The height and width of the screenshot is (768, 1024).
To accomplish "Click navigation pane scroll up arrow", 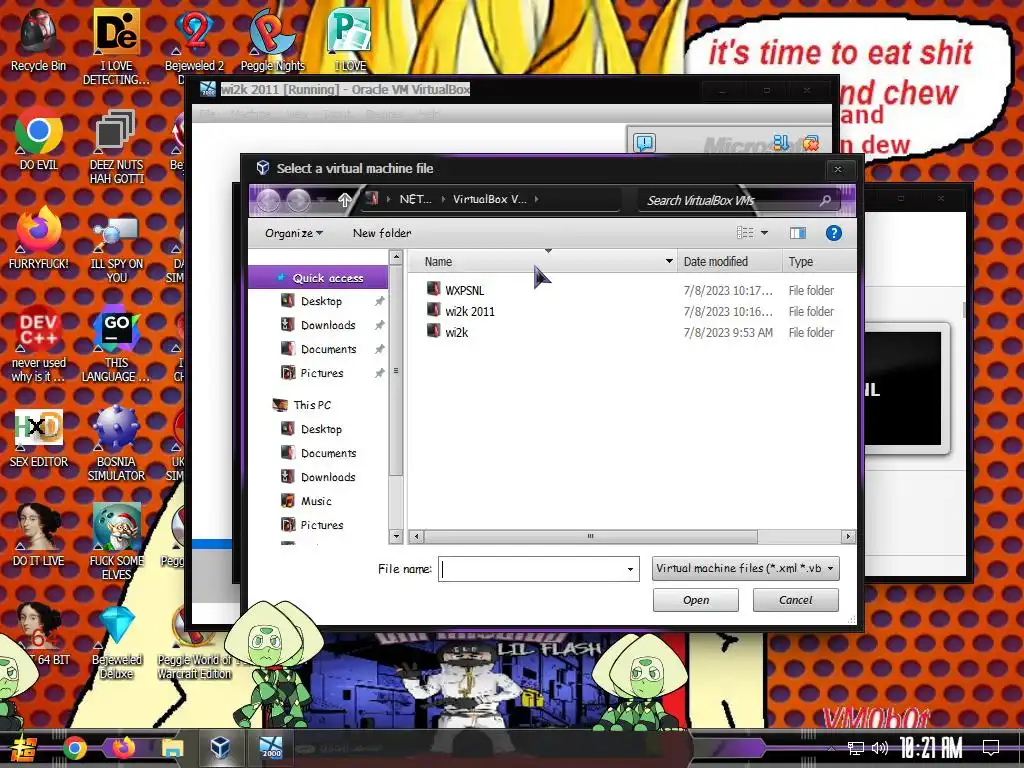I will point(396,257).
